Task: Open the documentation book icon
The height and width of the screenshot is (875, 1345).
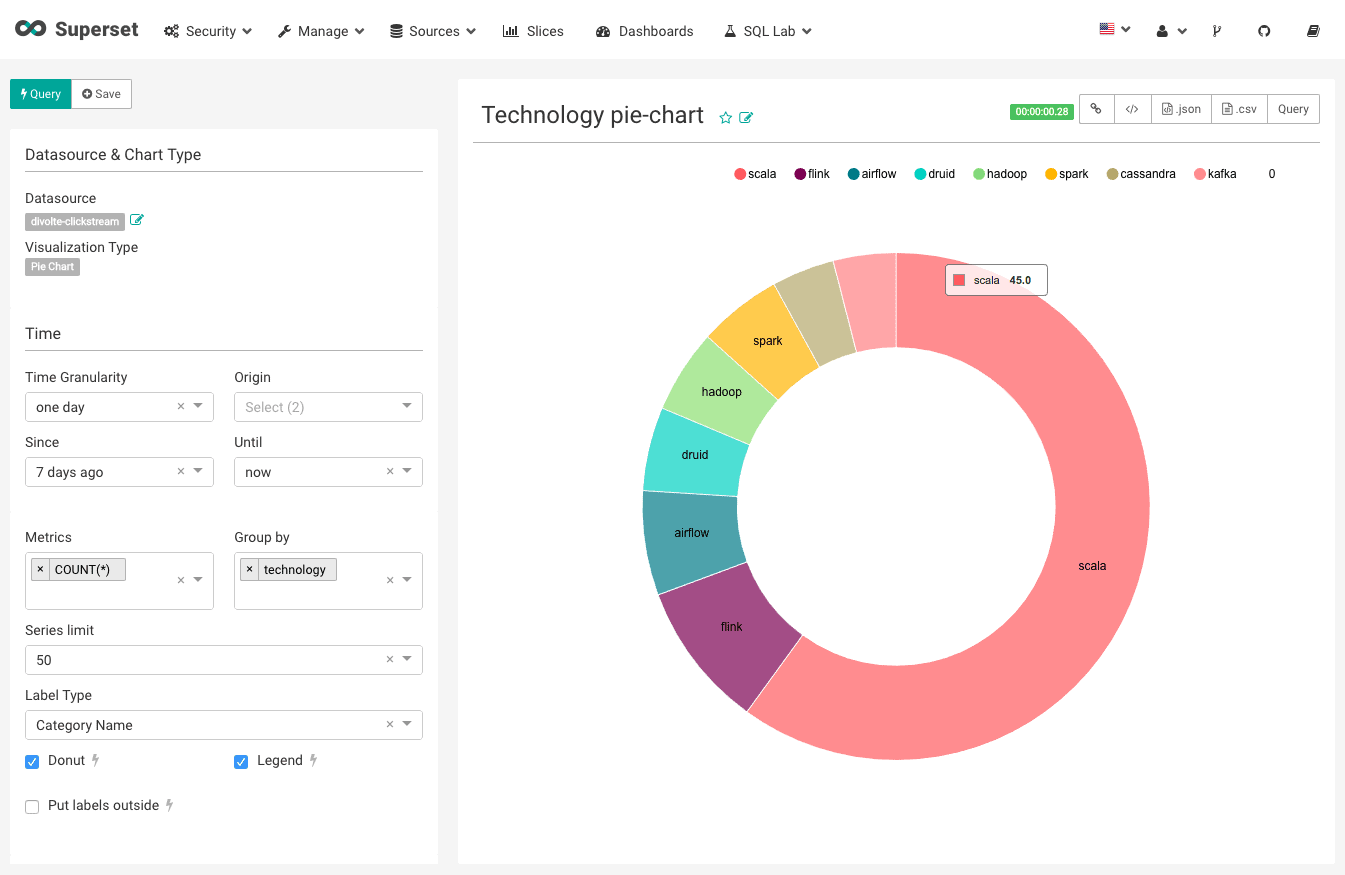Action: tap(1313, 31)
